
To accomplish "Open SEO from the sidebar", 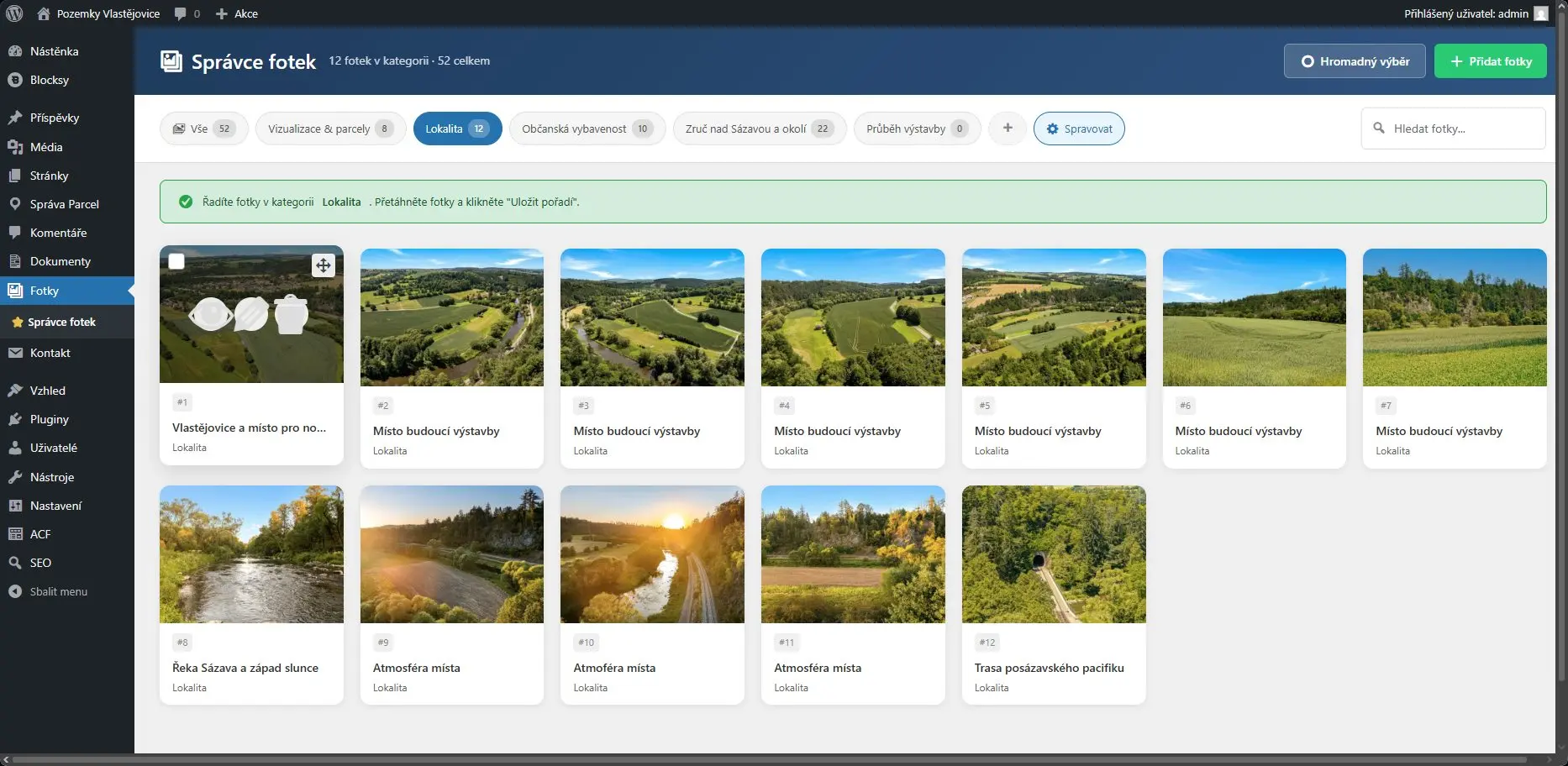I will pos(40,563).
